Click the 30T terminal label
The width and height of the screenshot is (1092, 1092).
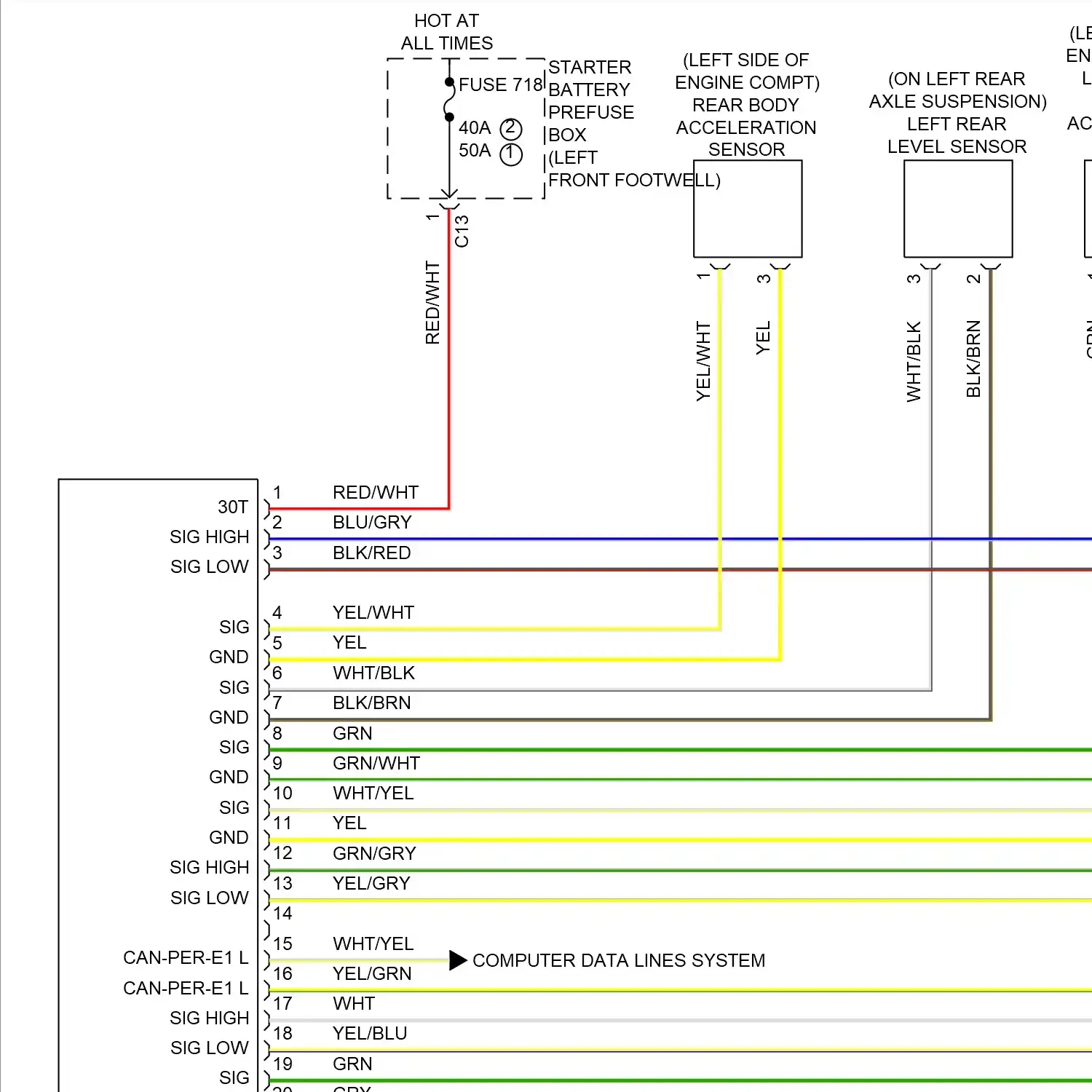tap(233, 507)
